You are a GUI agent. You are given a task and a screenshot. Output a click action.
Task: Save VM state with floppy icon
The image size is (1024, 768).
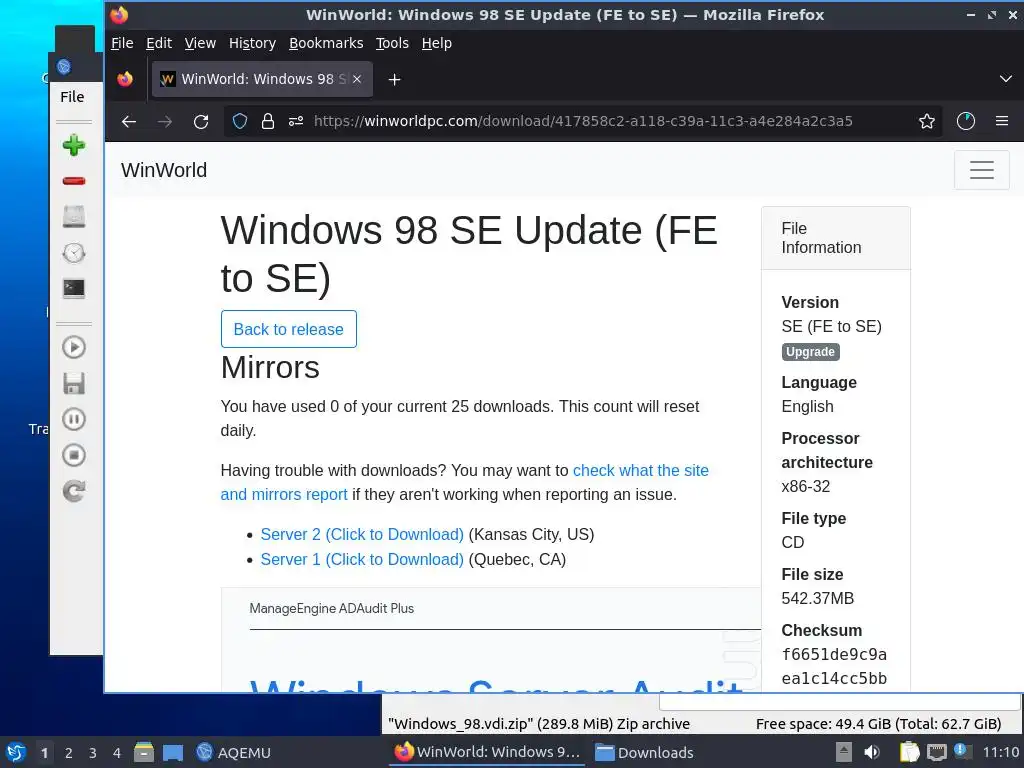tap(74, 383)
